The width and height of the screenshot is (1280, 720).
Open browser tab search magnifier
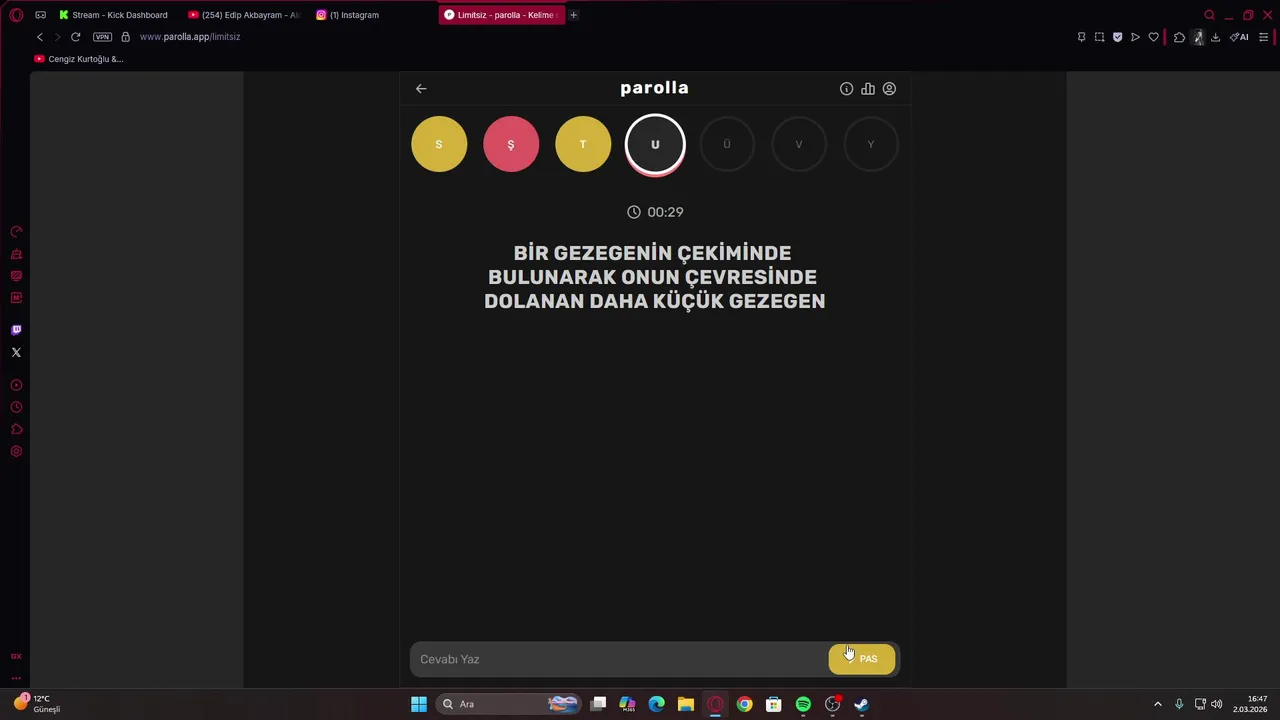coord(1209,15)
